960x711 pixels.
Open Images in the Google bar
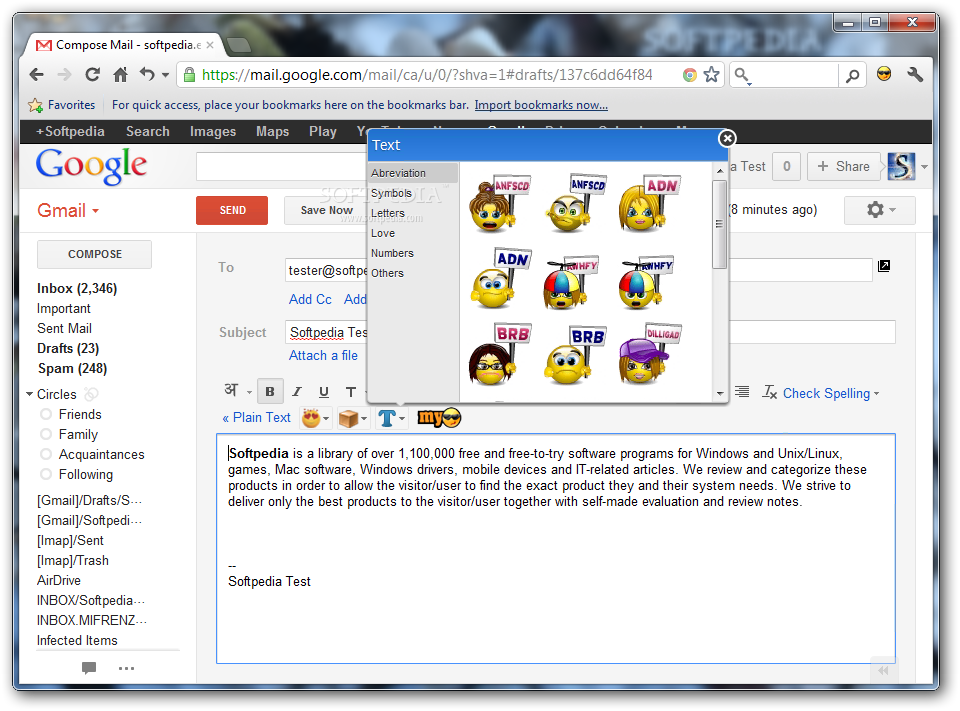212,132
